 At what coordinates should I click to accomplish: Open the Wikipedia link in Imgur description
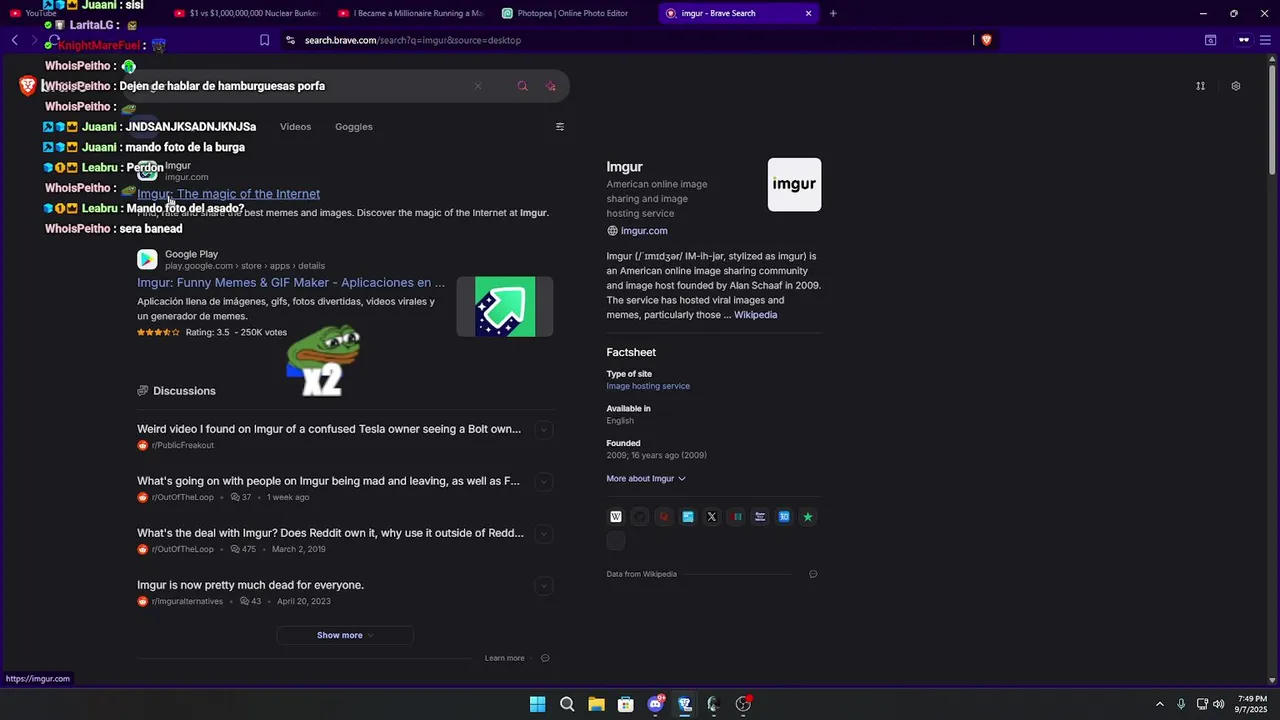pos(755,315)
